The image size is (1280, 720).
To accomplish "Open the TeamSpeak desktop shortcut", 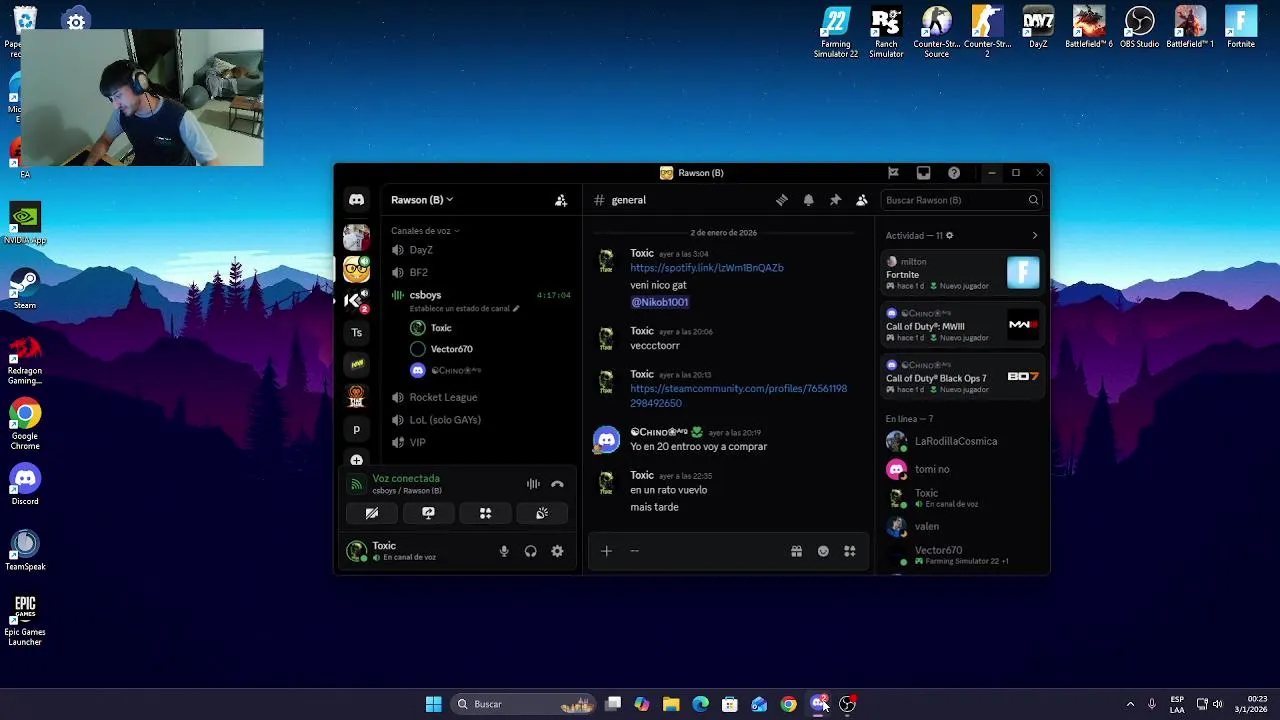I will click(25, 551).
